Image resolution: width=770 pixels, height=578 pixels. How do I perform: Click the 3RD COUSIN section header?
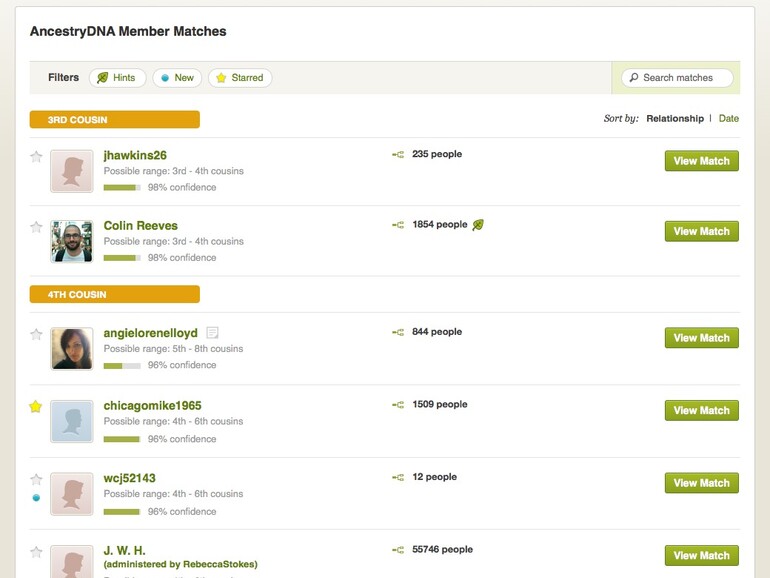[x=114, y=119]
